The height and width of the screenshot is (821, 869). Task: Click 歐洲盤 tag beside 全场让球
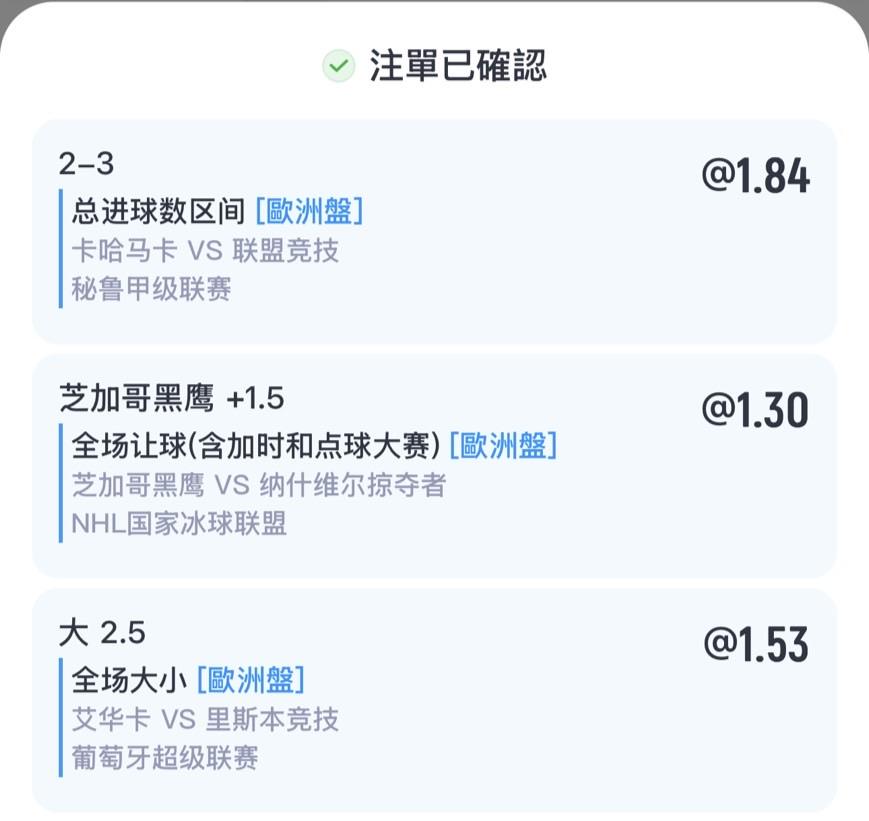503,445
